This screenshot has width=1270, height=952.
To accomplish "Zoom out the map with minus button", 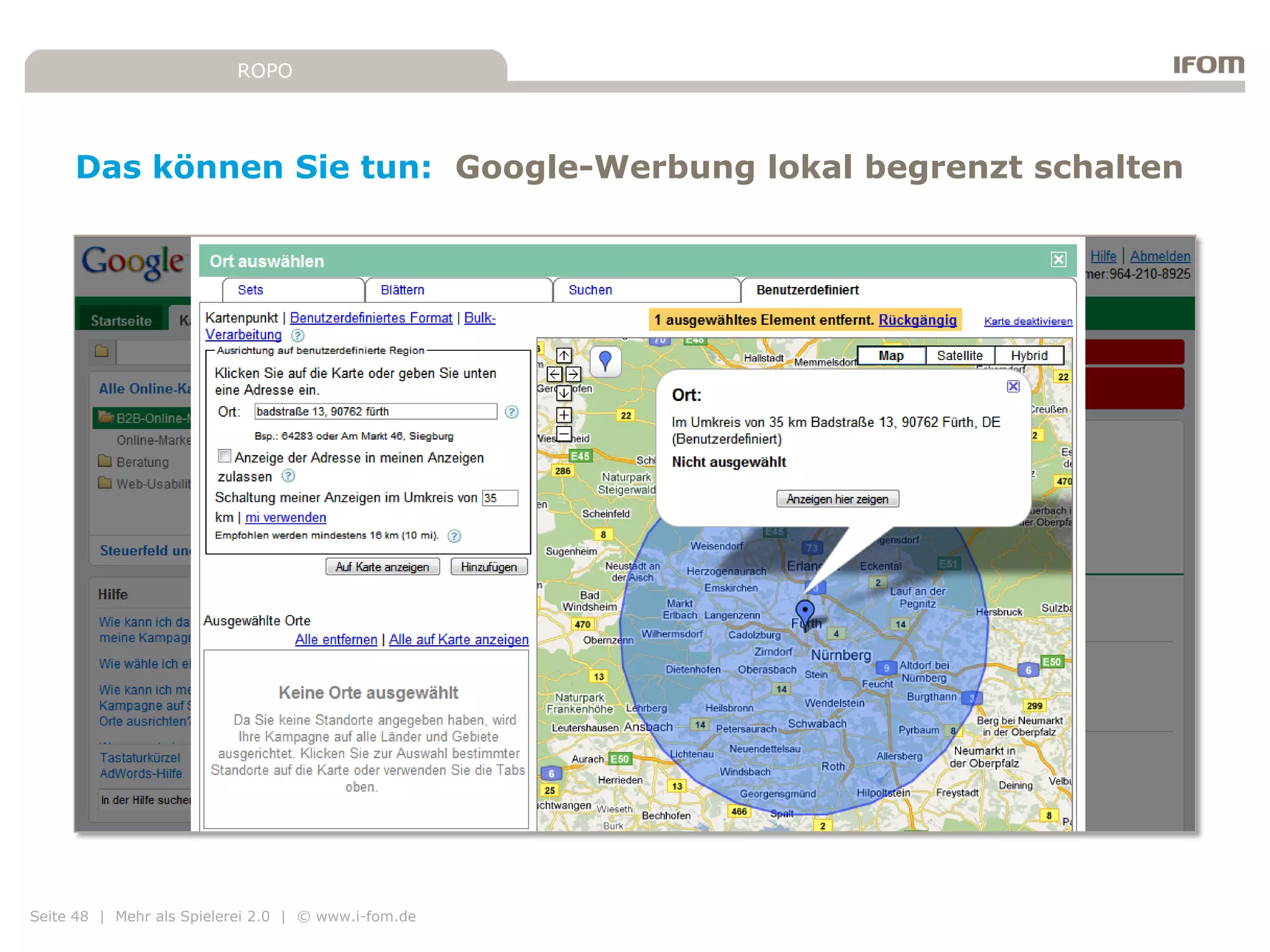I will click(x=564, y=433).
